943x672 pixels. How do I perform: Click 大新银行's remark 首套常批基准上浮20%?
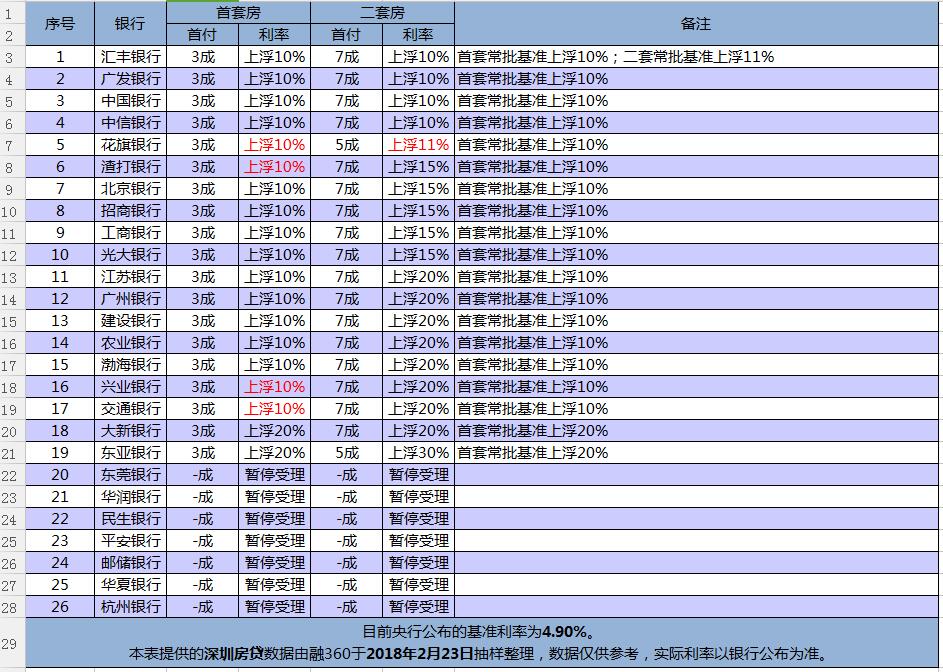coord(696,430)
